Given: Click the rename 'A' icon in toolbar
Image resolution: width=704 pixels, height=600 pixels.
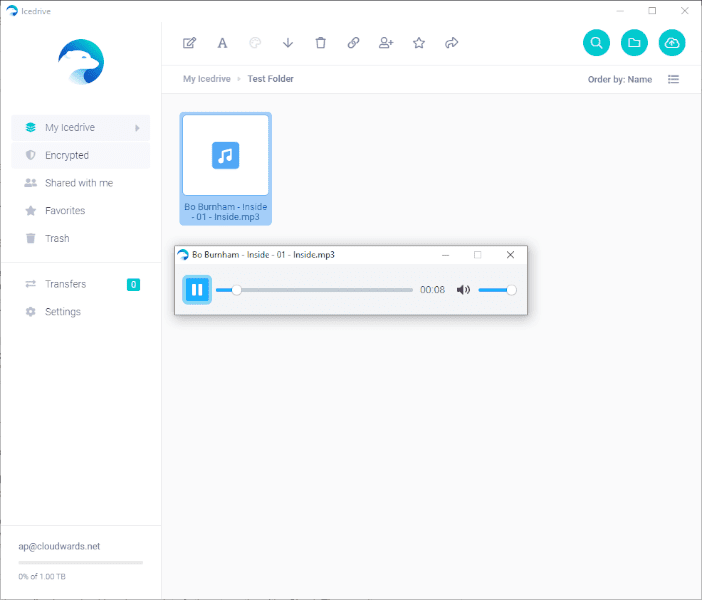Looking at the screenshot, I should 222,43.
